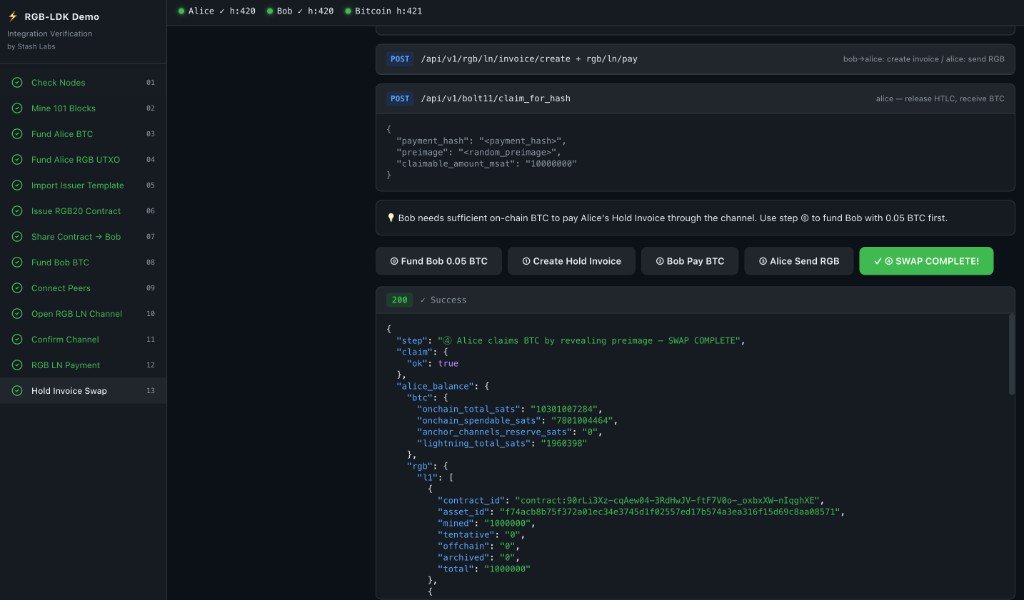Click the Bob Pay BTC button
The width and height of the screenshot is (1024, 600).
pos(690,261)
